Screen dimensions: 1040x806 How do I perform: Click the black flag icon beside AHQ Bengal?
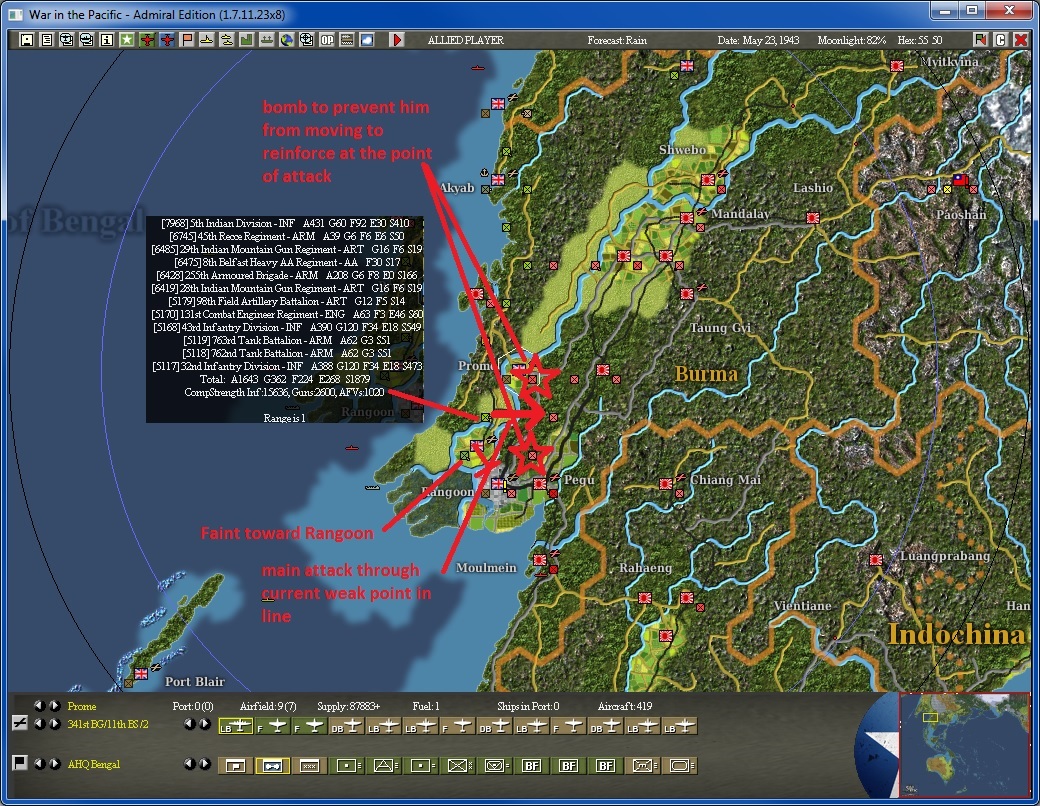(20, 763)
